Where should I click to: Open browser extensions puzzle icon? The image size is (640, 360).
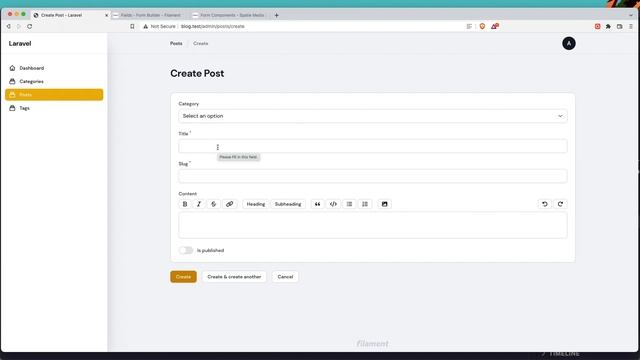click(x=608, y=26)
